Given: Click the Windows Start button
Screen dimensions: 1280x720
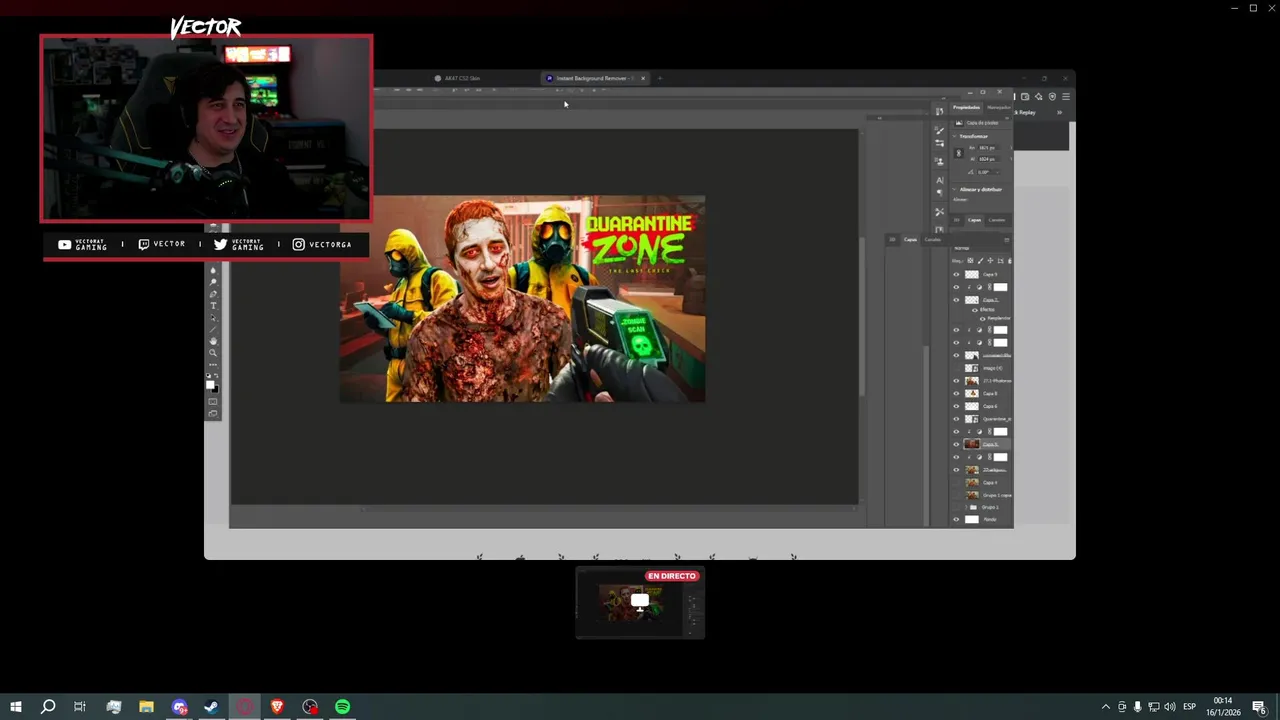Looking at the screenshot, I should point(15,707).
